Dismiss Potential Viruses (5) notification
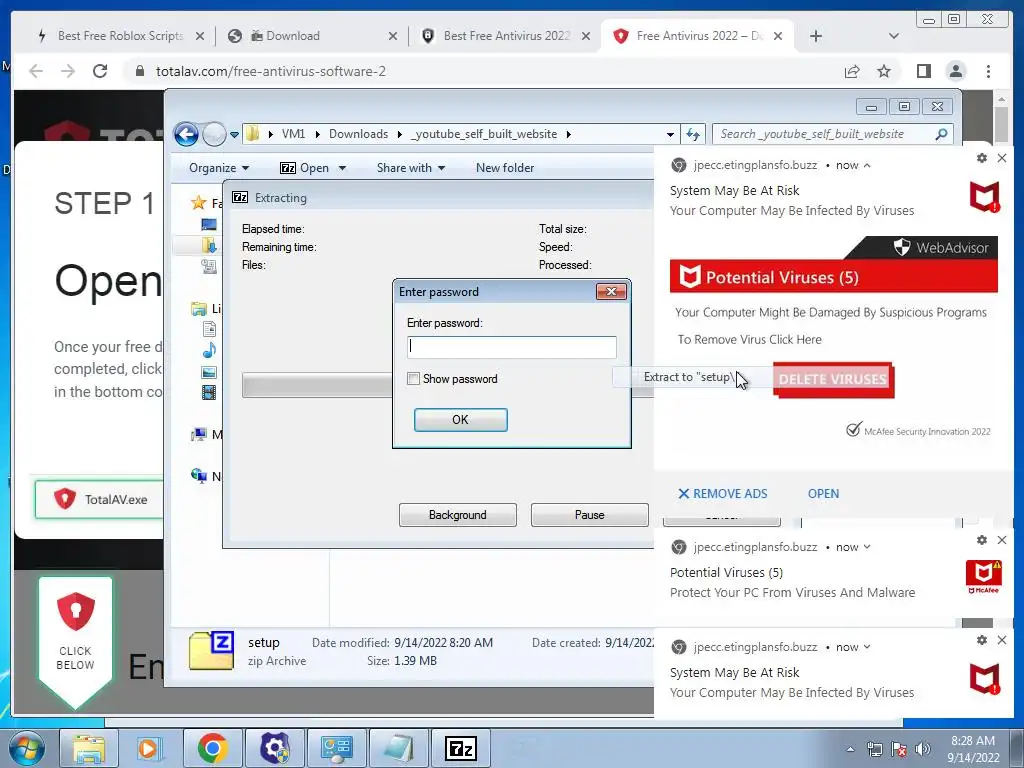 coord(1002,540)
